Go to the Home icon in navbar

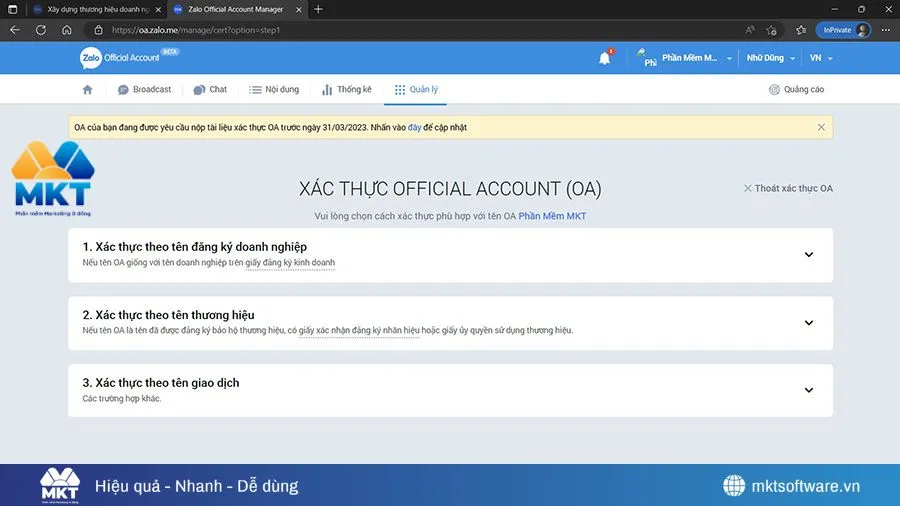pyautogui.click(x=87, y=90)
